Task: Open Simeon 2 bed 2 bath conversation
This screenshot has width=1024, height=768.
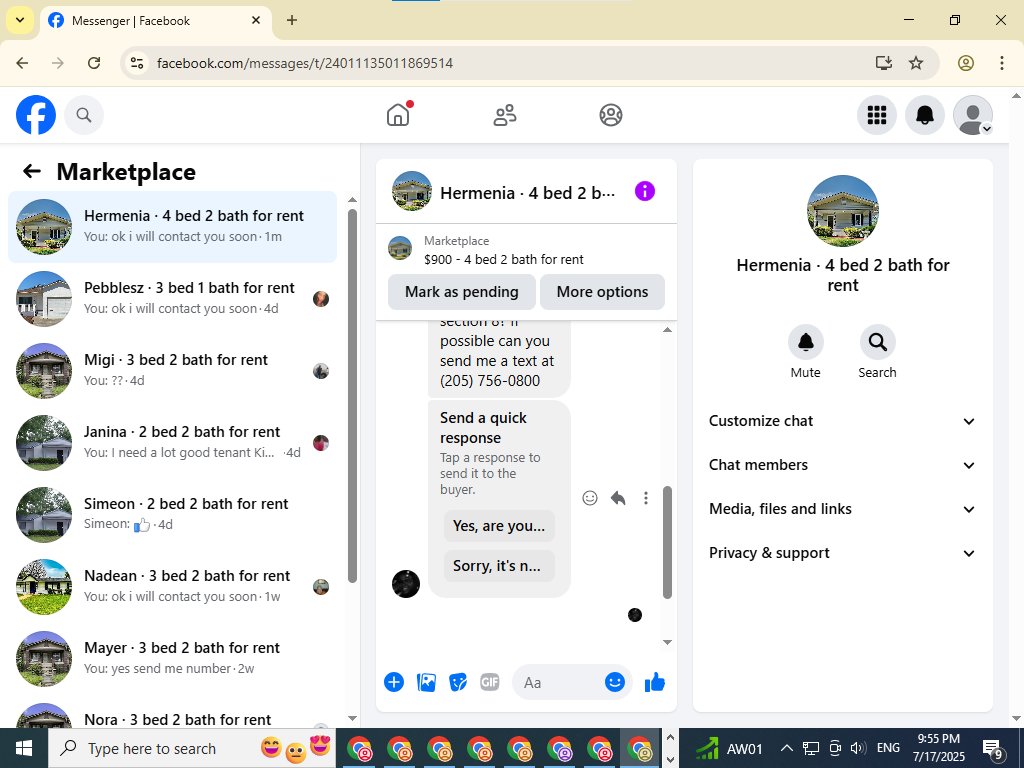Action: click(x=172, y=514)
